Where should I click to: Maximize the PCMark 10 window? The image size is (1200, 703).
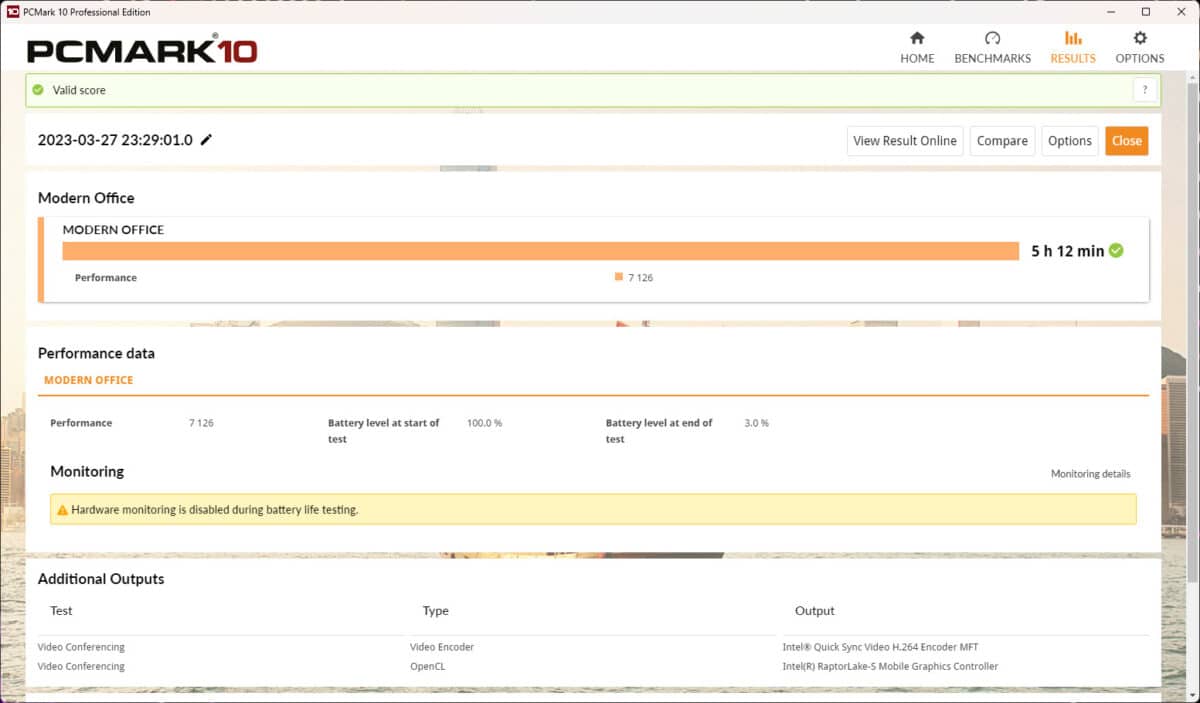coord(1145,11)
